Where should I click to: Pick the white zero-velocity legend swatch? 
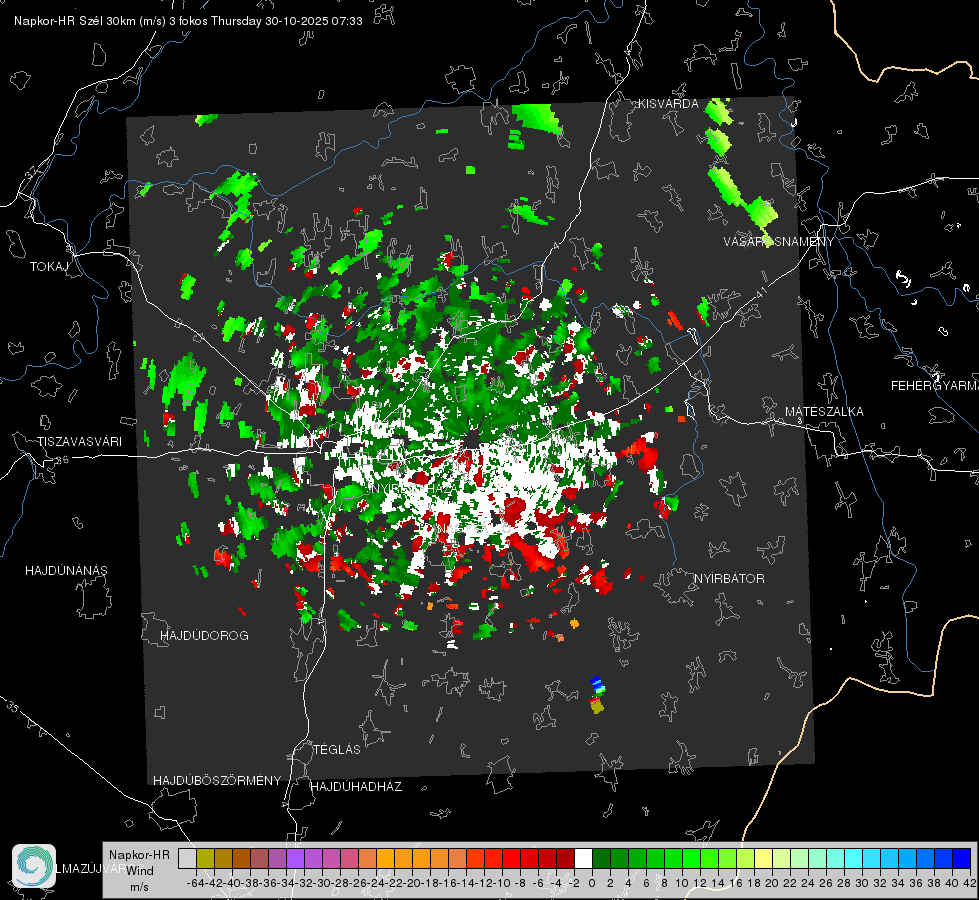(x=583, y=858)
